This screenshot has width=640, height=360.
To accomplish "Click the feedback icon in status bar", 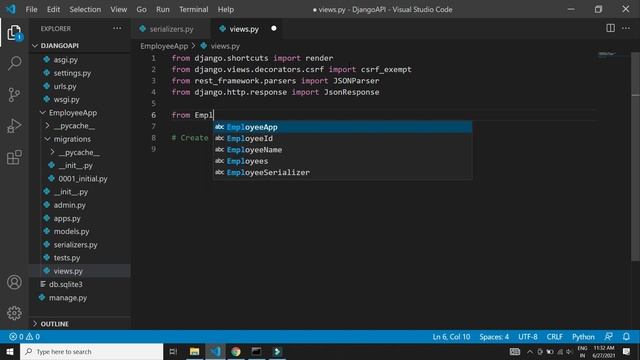I will click(x=609, y=337).
